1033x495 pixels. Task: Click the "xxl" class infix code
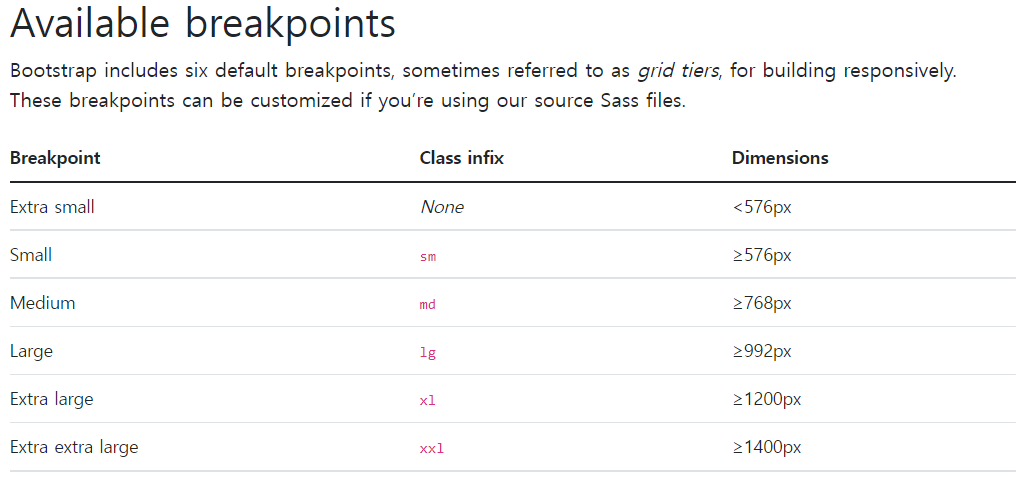432,448
